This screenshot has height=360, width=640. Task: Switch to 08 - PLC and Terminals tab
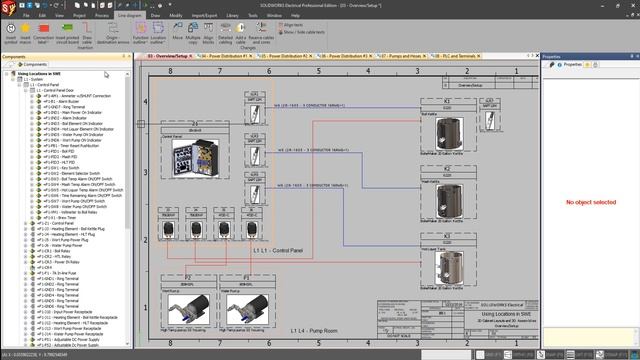click(455, 56)
